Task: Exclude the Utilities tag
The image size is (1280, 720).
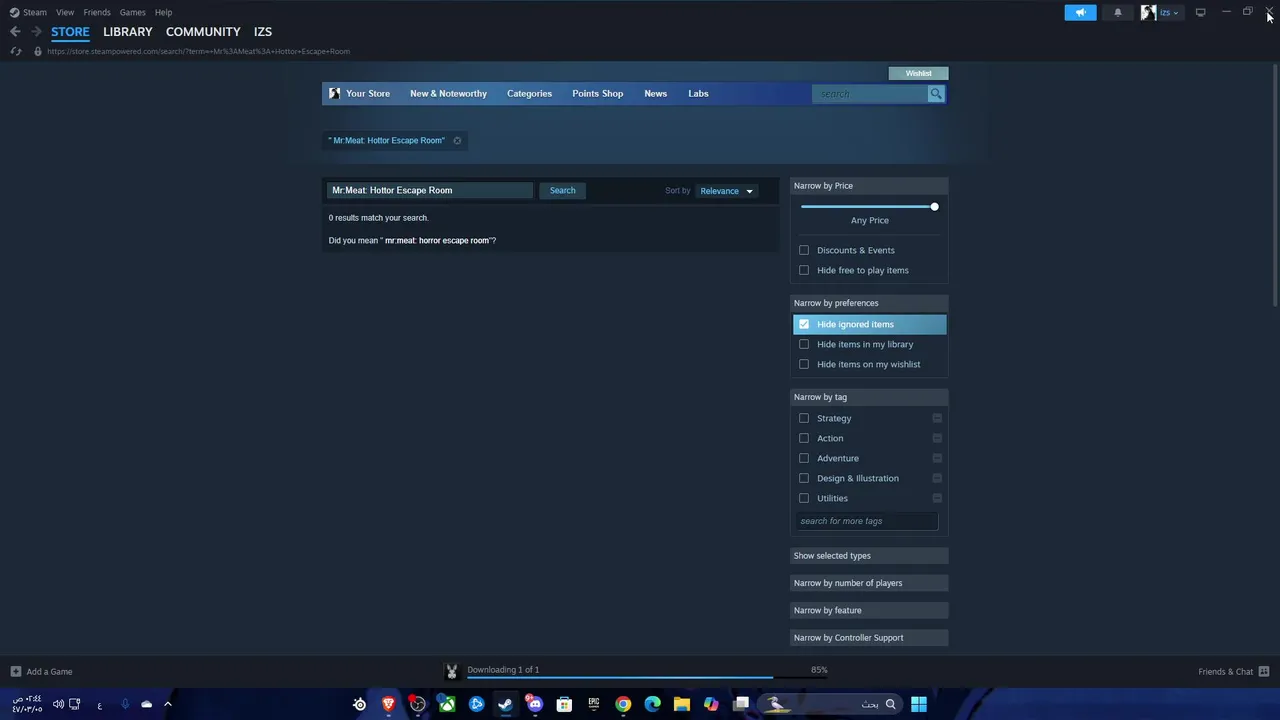Action: 937,498
